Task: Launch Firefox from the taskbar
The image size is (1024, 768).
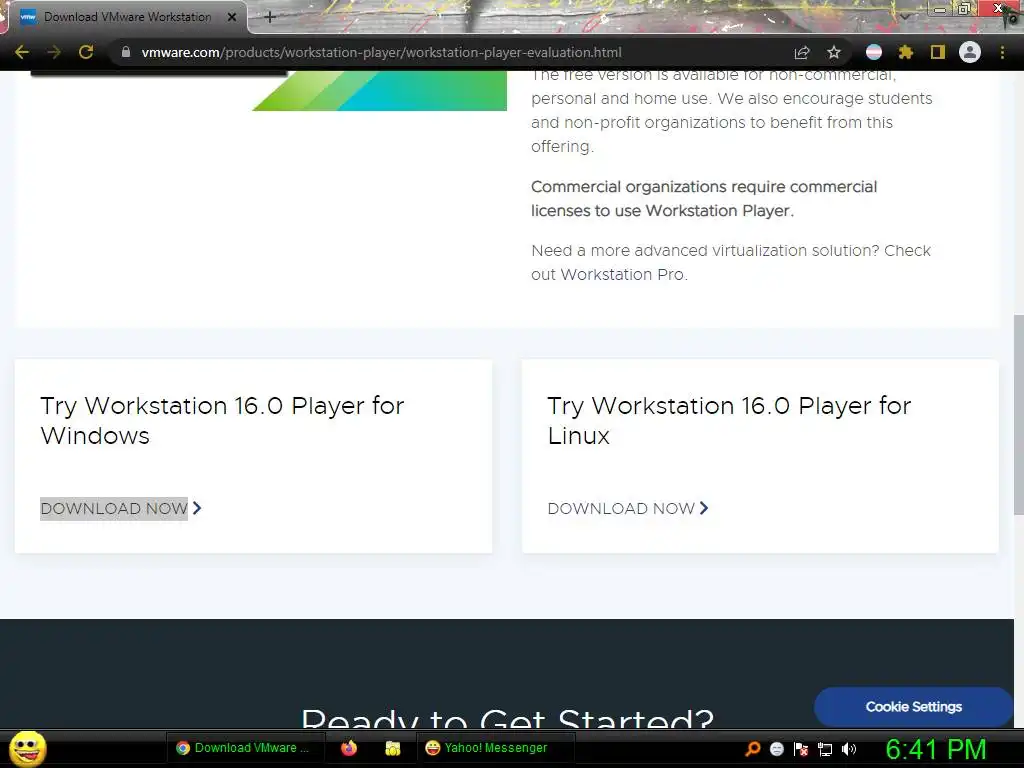Action: 349,748
